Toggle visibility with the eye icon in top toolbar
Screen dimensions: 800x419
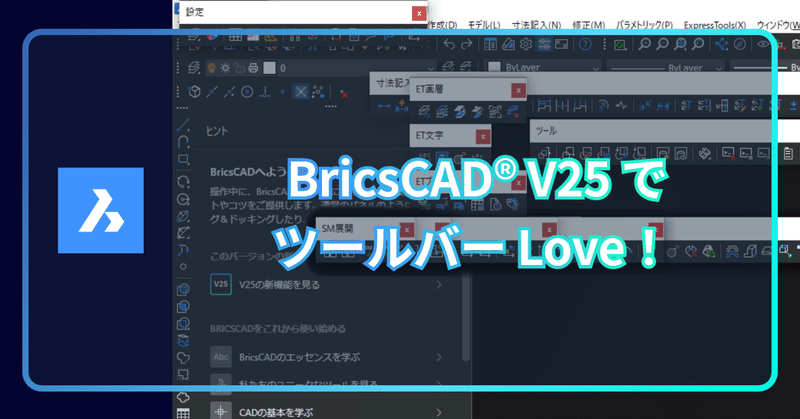(x=763, y=44)
